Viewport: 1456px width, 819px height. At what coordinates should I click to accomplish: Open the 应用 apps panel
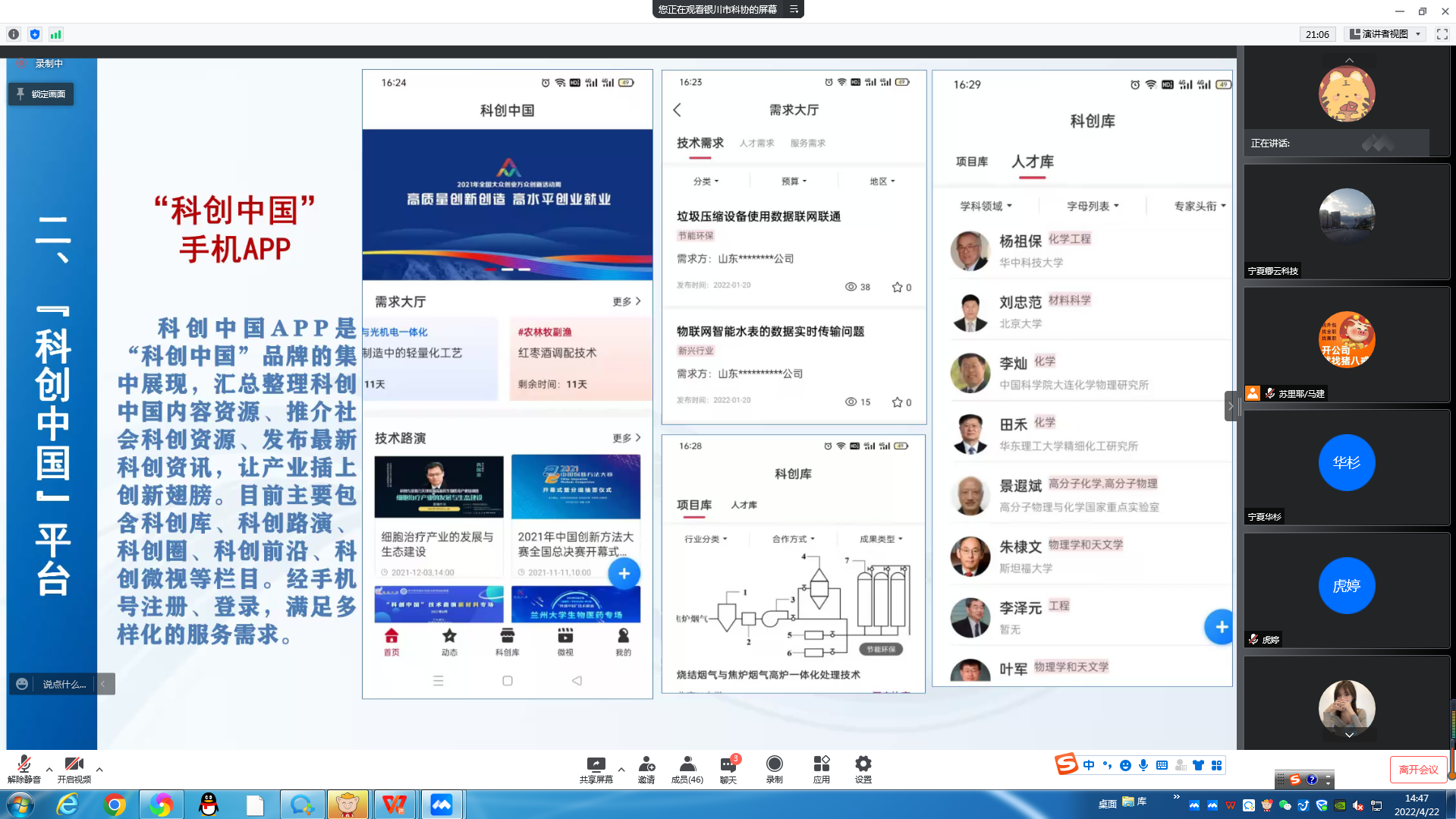821,768
